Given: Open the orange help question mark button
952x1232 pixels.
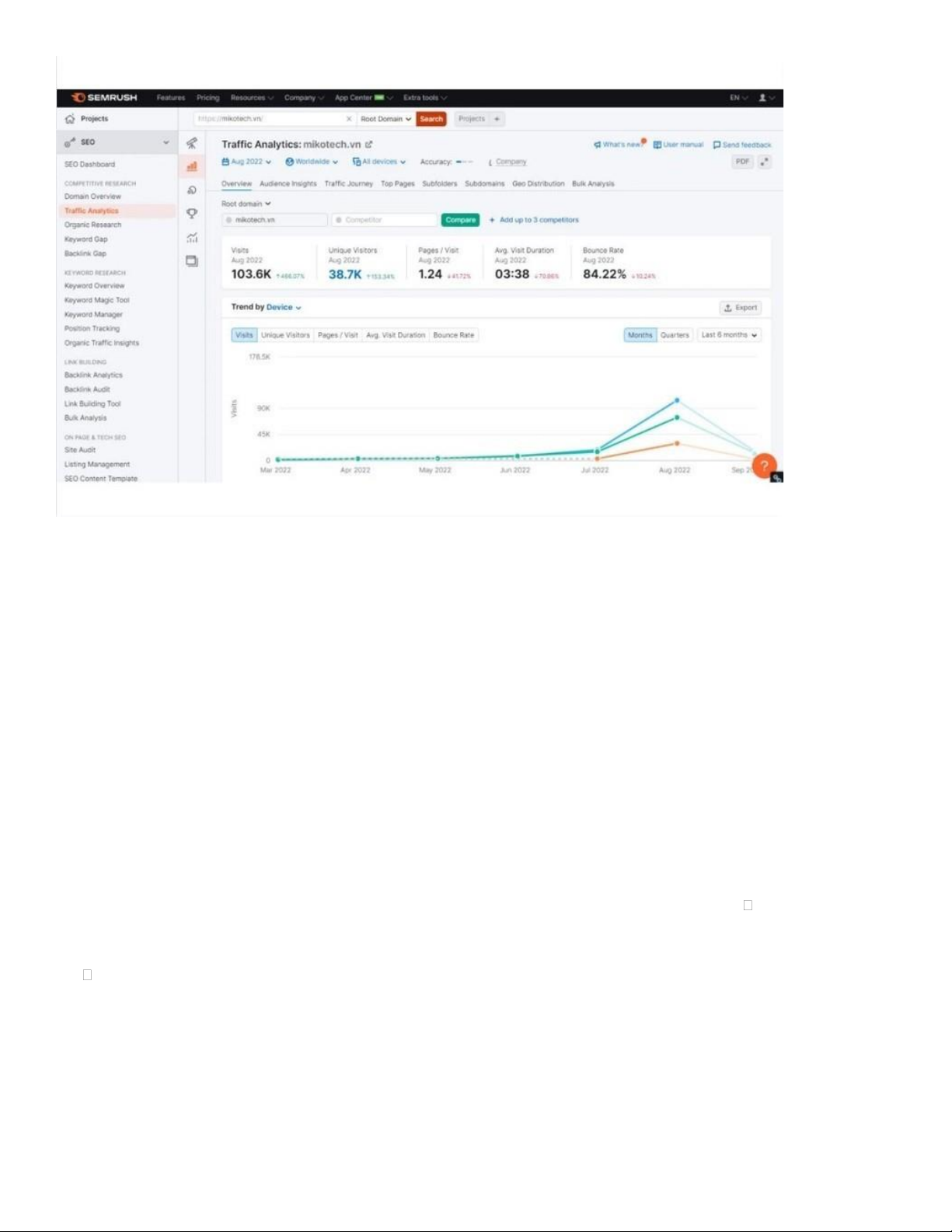Looking at the screenshot, I should (x=765, y=466).
